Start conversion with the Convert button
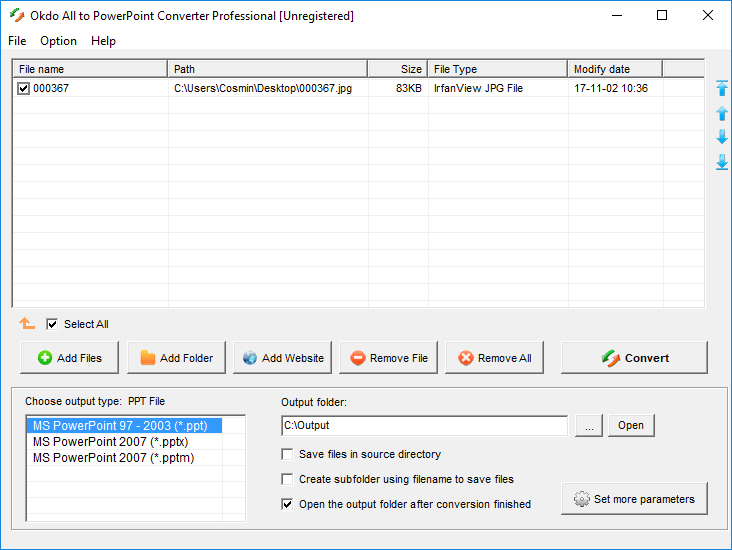 click(x=634, y=358)
